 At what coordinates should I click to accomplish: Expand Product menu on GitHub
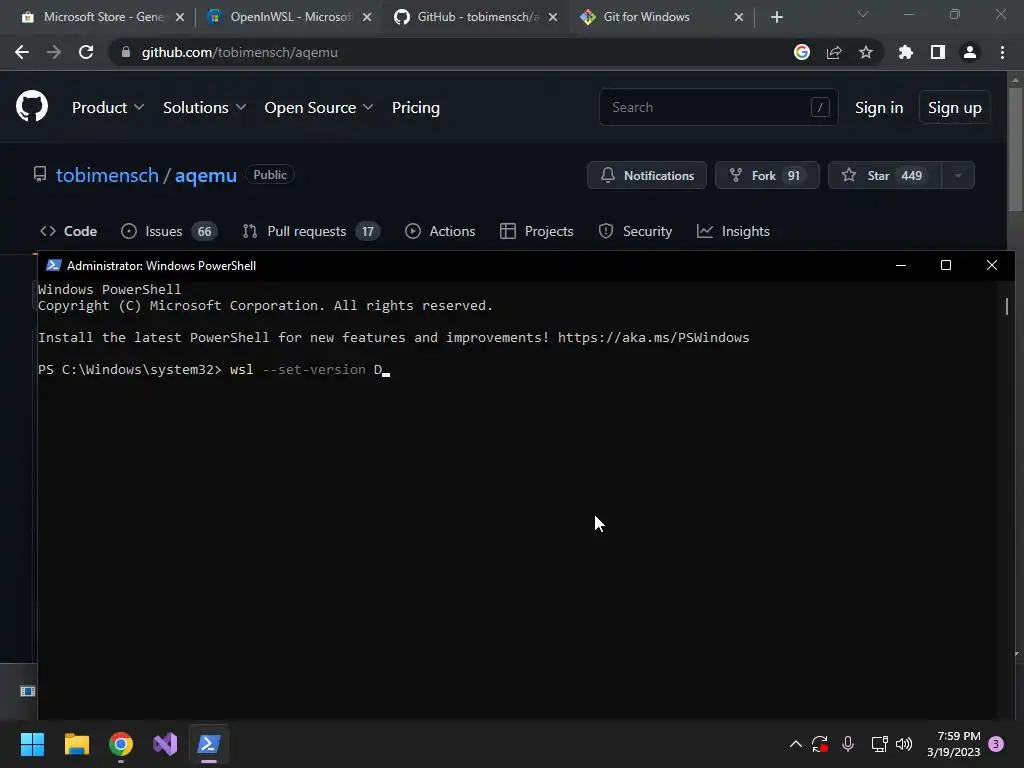[108, 108]
